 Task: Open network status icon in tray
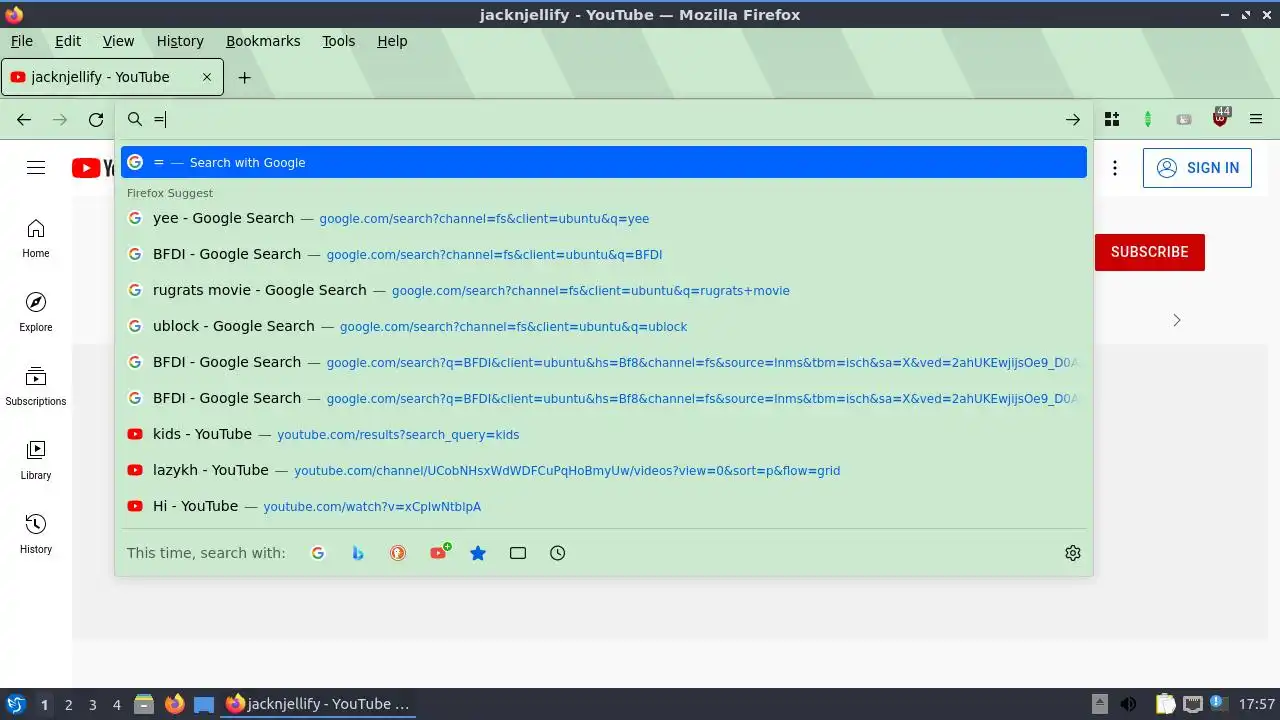[1192, 705]
